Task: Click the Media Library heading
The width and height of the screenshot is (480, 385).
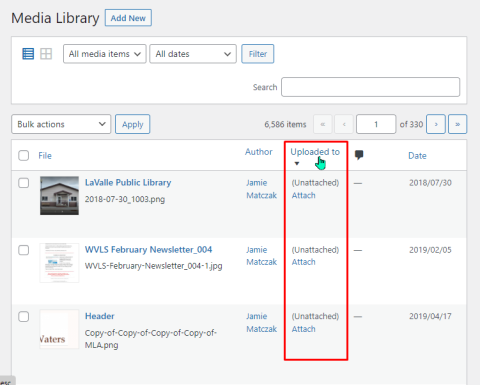Action: pos(55,18)
